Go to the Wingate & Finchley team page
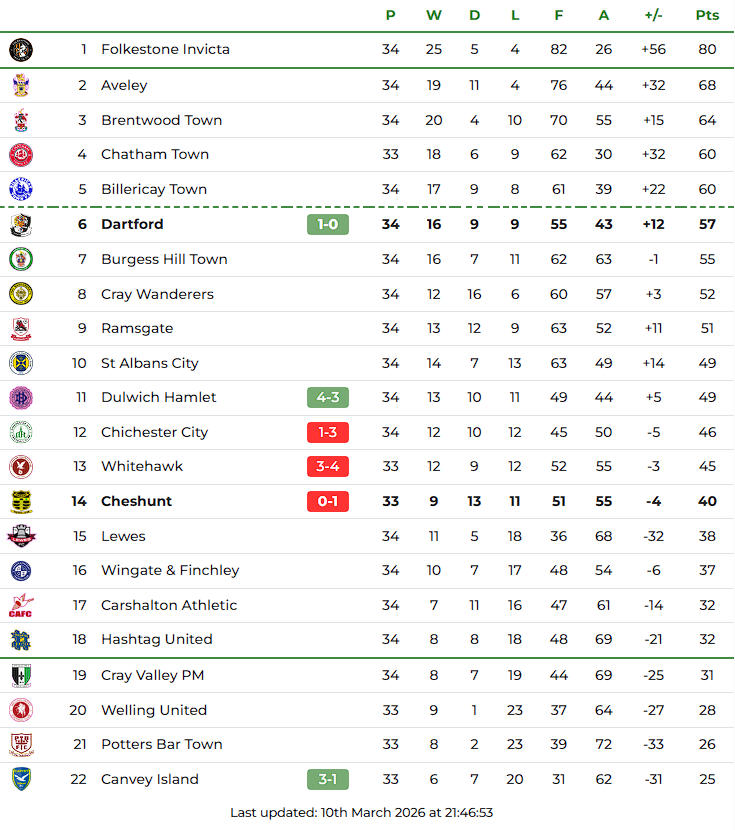Image resolution: width=735 pixels, height=830 pixels. (170, 570)
